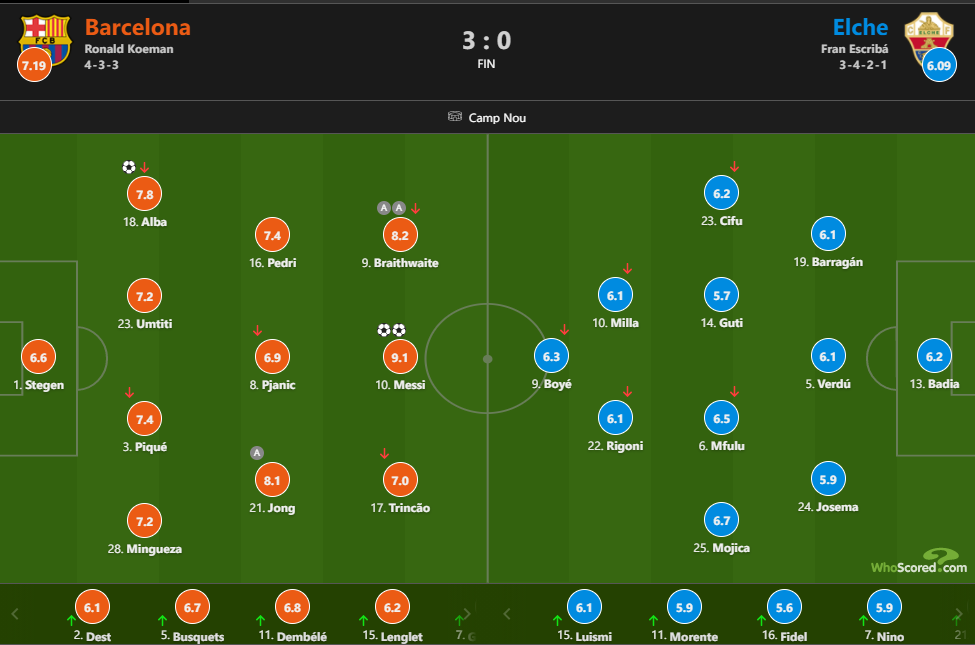Show next Elche substitutes with right chevron
Viewport: 975px width, 645px height.
[958, 614]
